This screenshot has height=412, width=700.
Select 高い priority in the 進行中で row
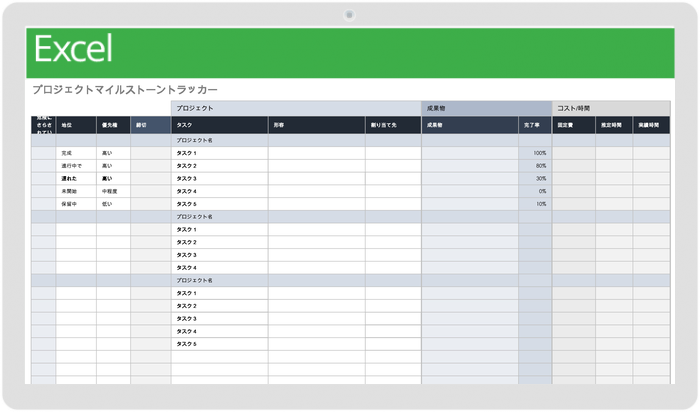pos(113,166)
